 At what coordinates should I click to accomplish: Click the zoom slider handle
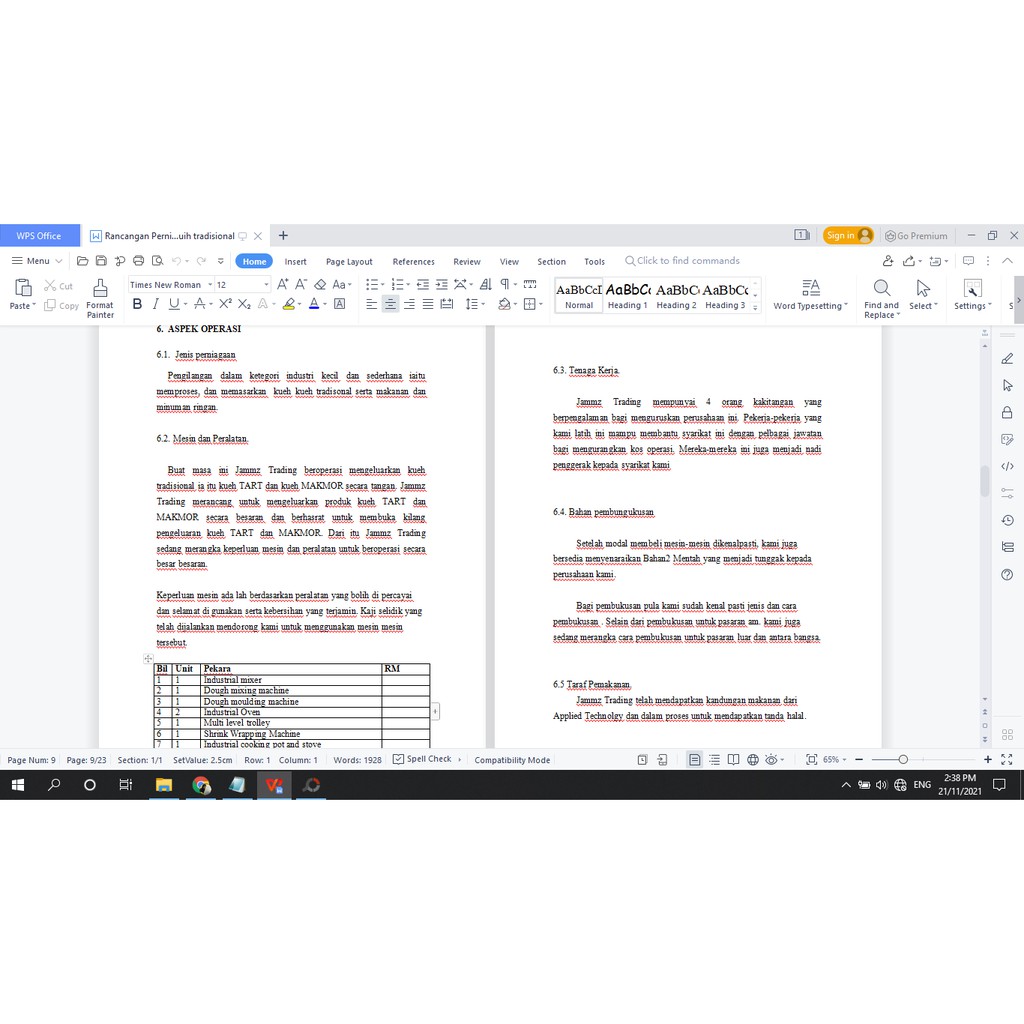point(903,760)
